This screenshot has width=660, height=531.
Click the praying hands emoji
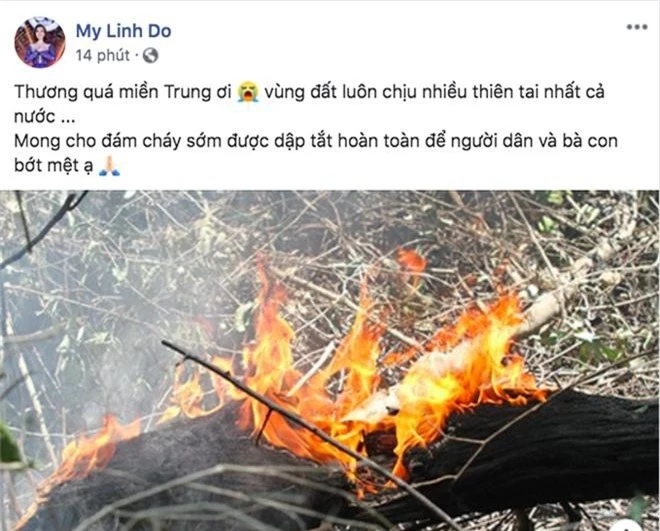tap(109, 166)
